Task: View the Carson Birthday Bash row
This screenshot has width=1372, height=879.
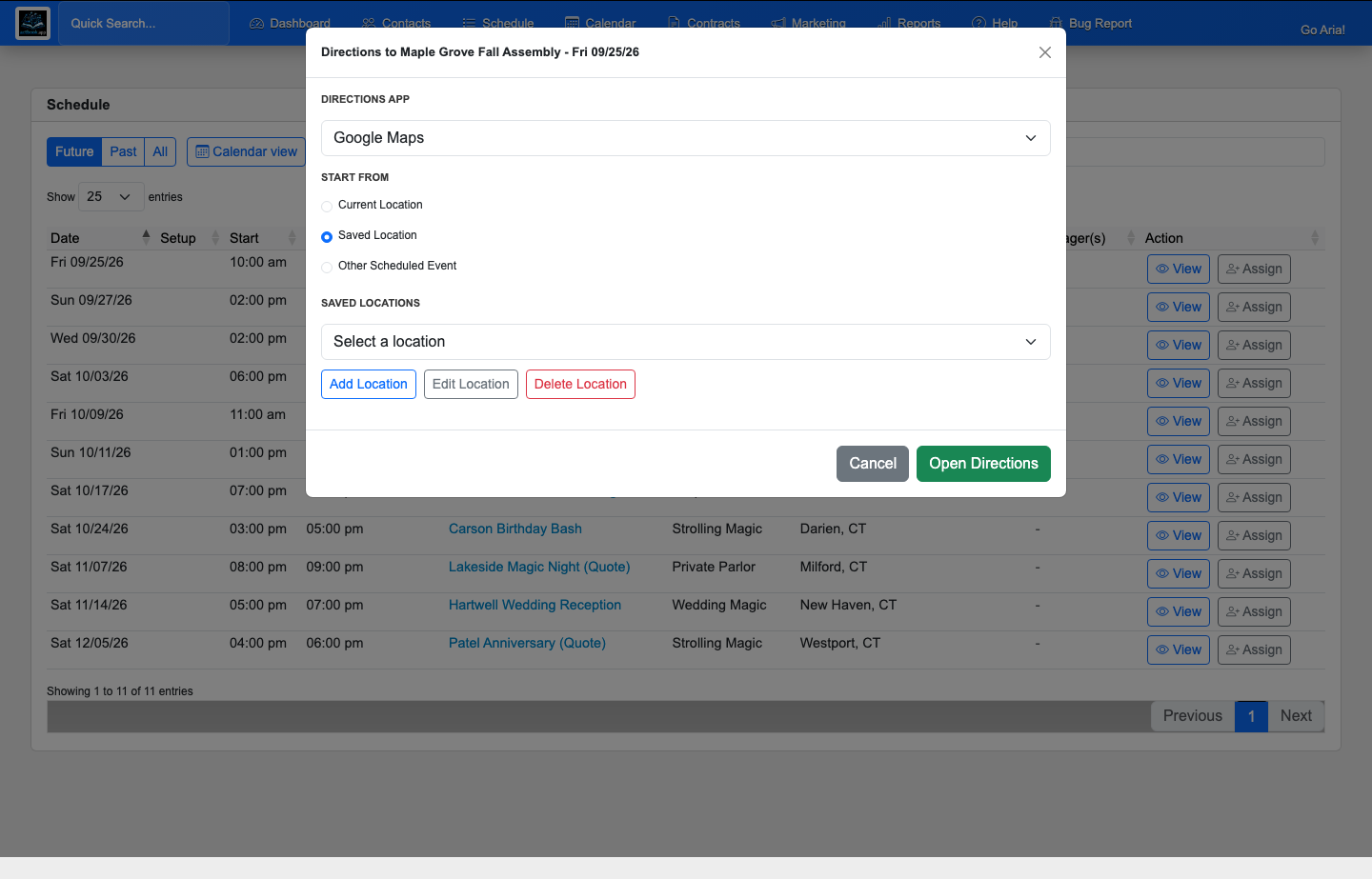Action: coord(1179,536)
